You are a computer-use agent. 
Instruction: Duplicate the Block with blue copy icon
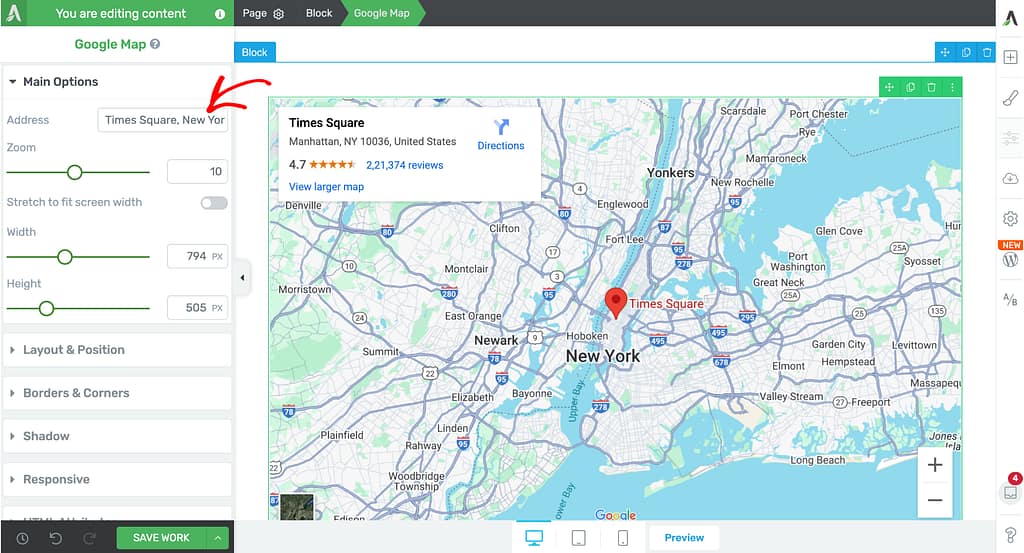tap(966, 52)
